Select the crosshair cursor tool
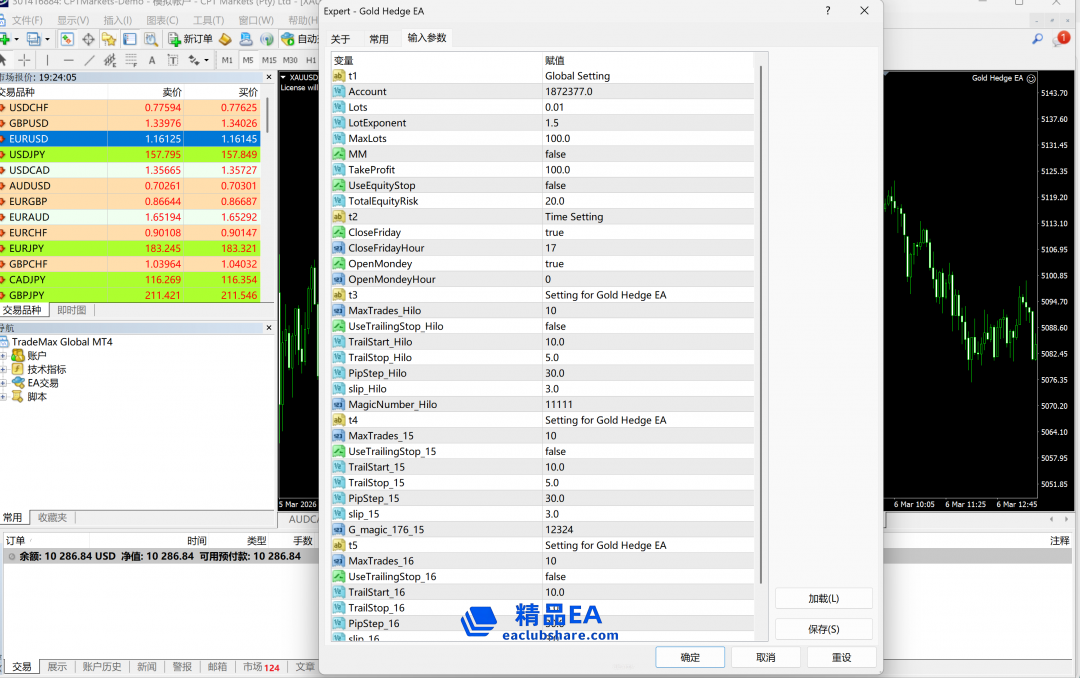This screenshot has height=678, width=1080. [25, 61]
